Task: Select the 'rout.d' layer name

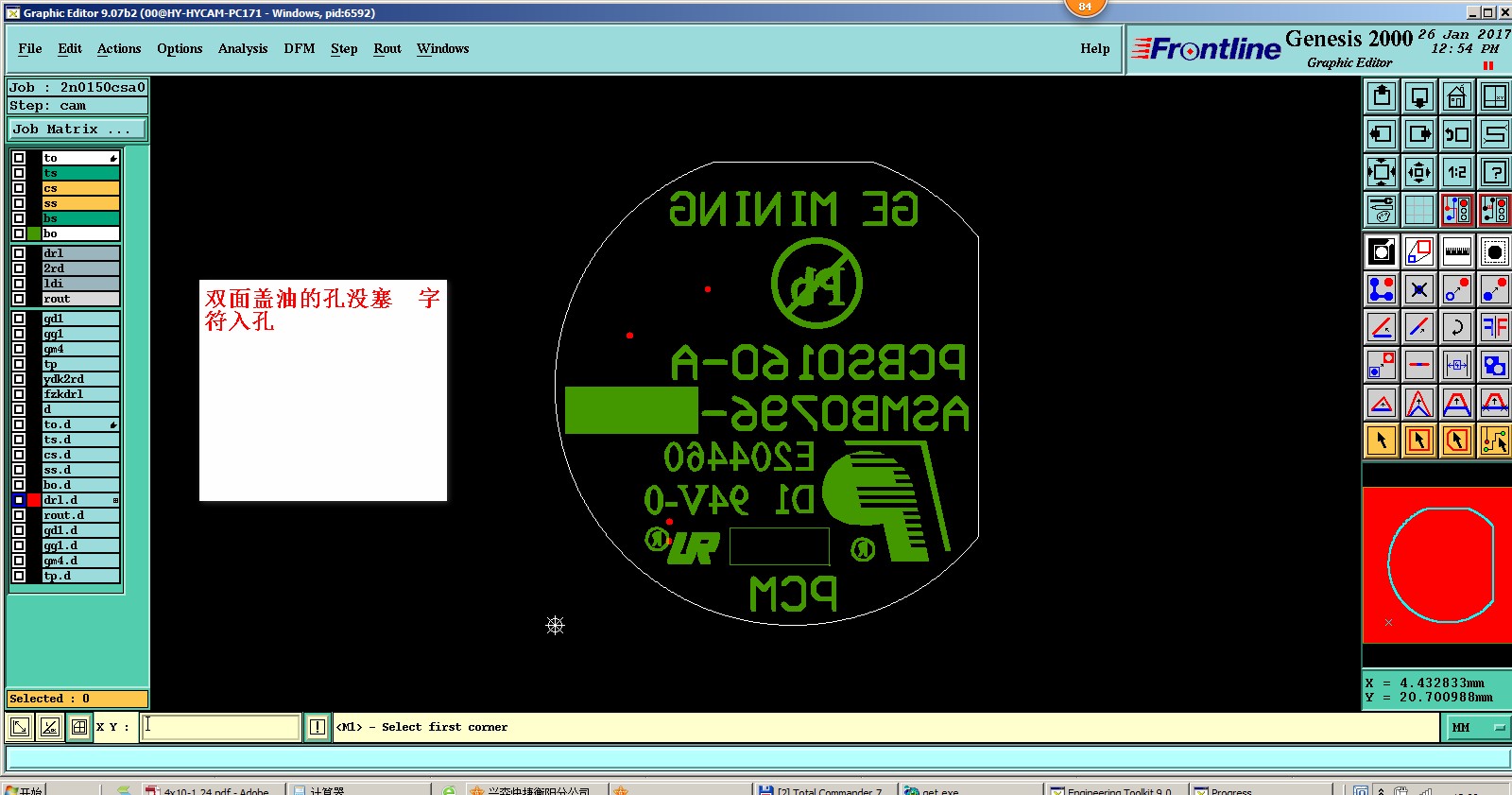Action: pos(80,515)
